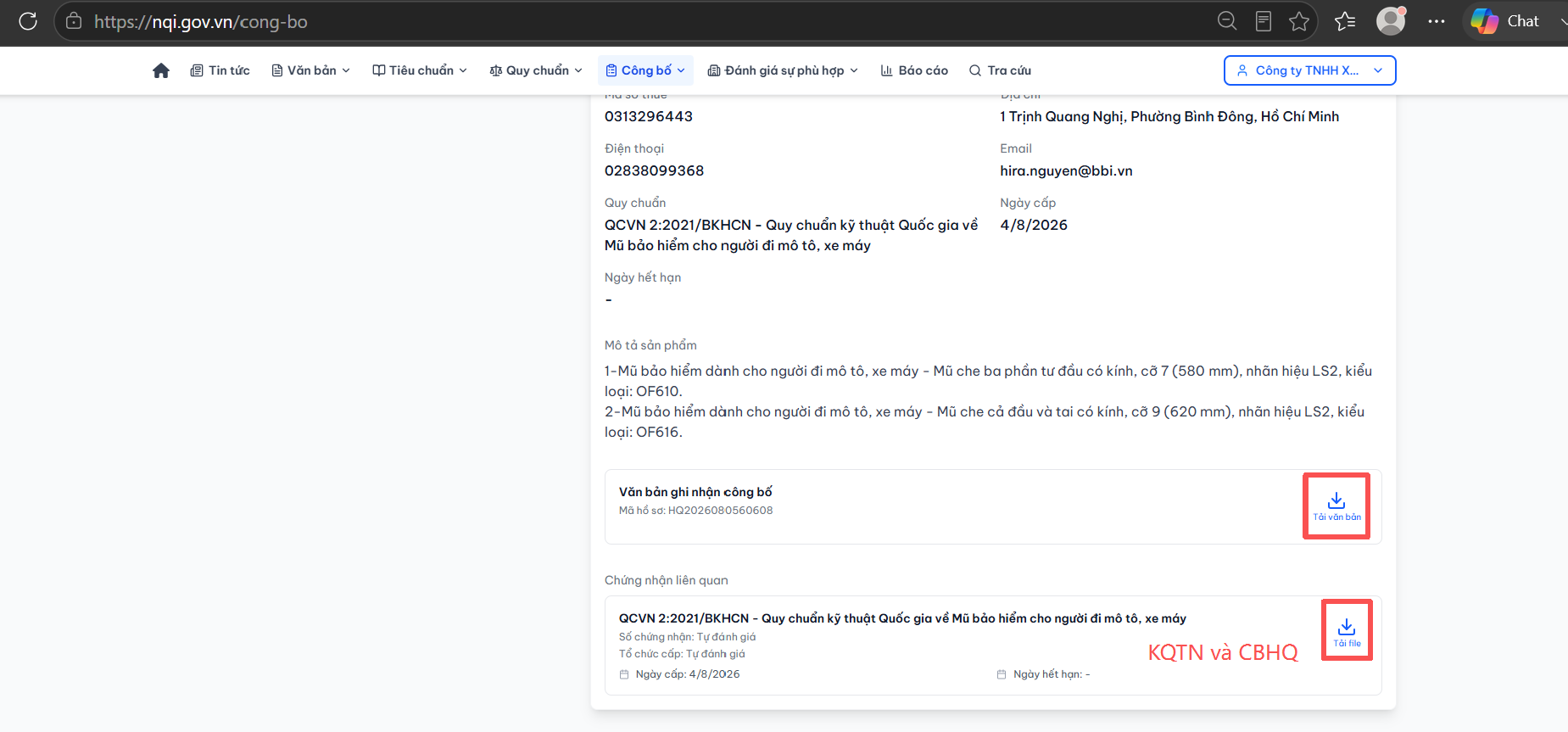This screenshot has width=1568, height=732.
Task: Click the Chứng nhận liên quan heading
Action: click(x=666, y=580)
